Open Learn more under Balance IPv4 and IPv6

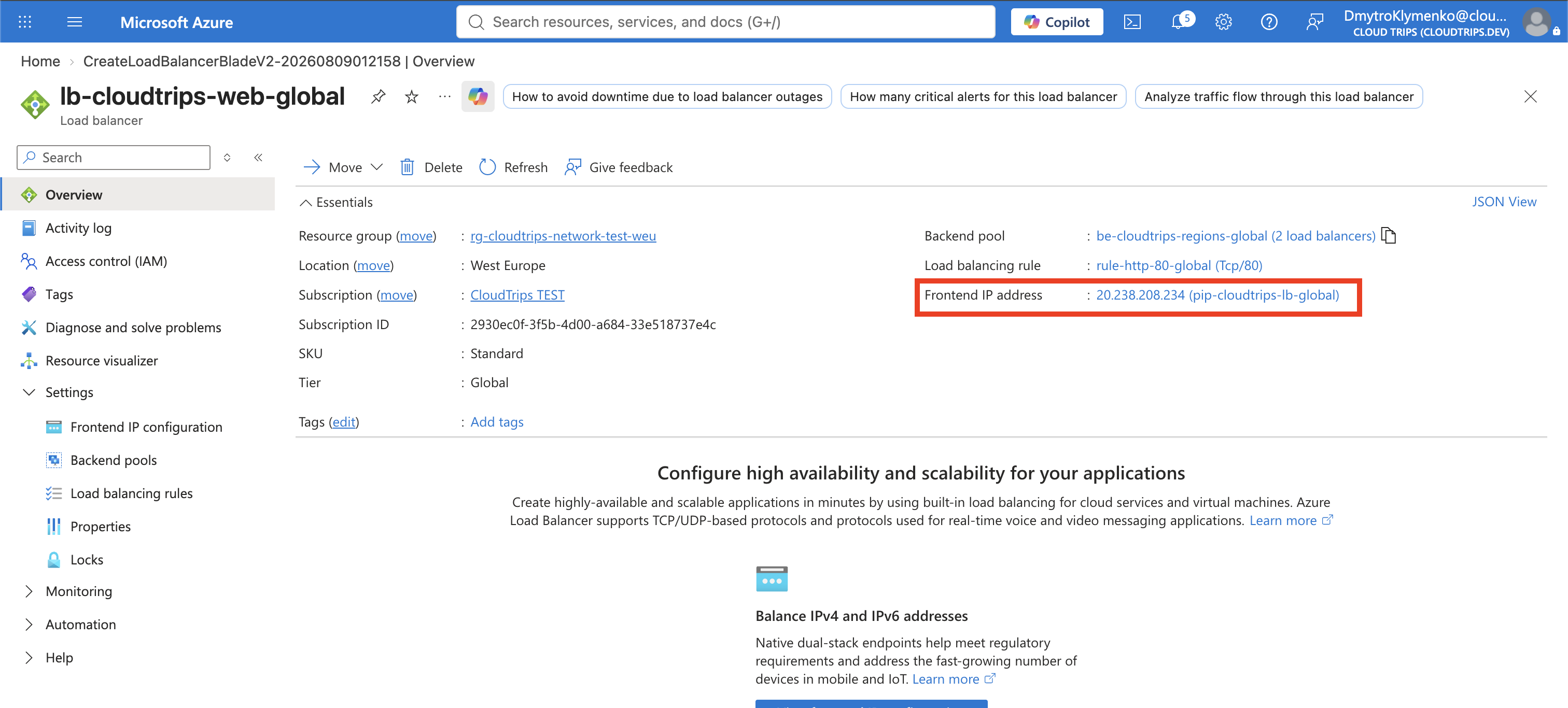point(953,679)
